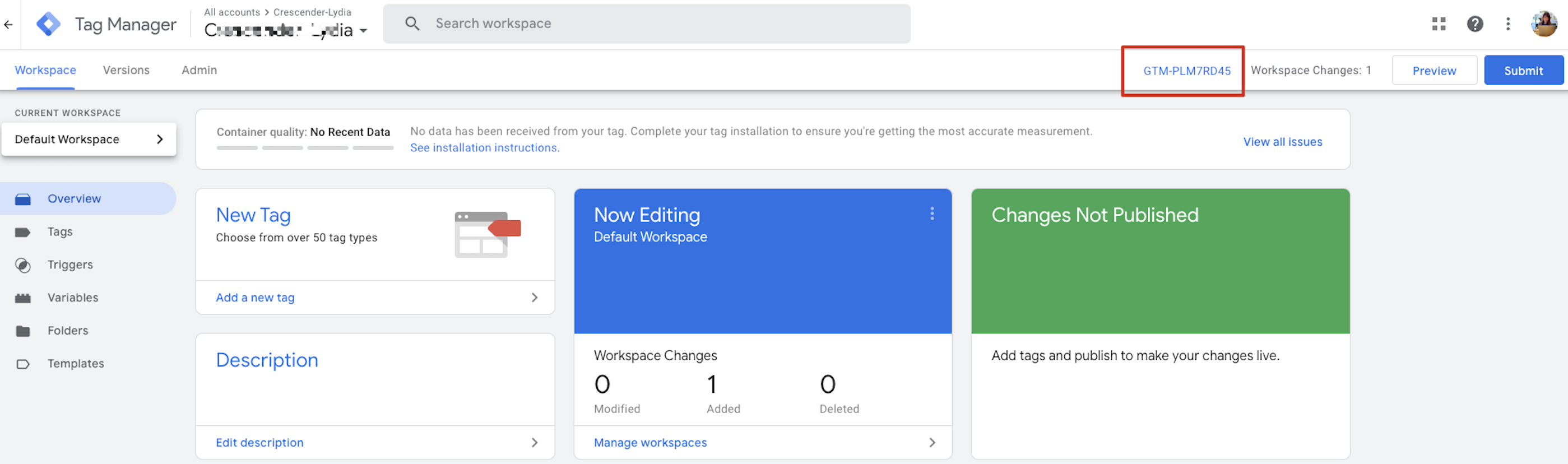Screen dimensions: 1568x464
Task: Expand the account container dropdown arrow
Action: click(363, 30)
